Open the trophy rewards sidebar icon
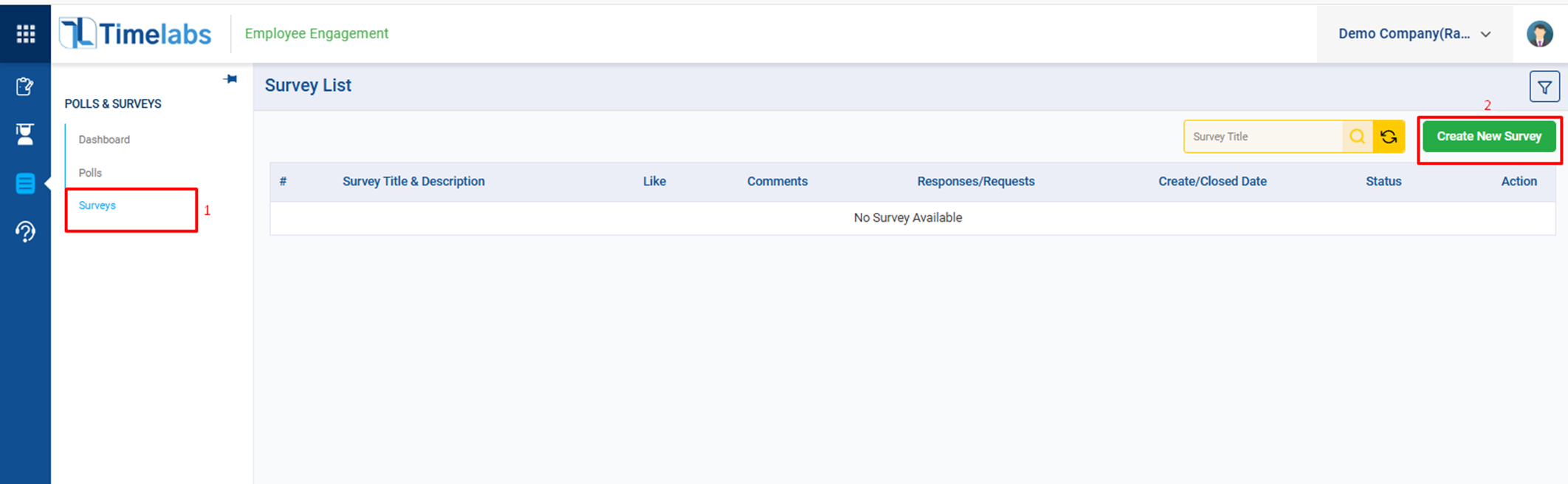Image resolution: width=1568 pixels, height=484 pixels. [x=25, y=134]
